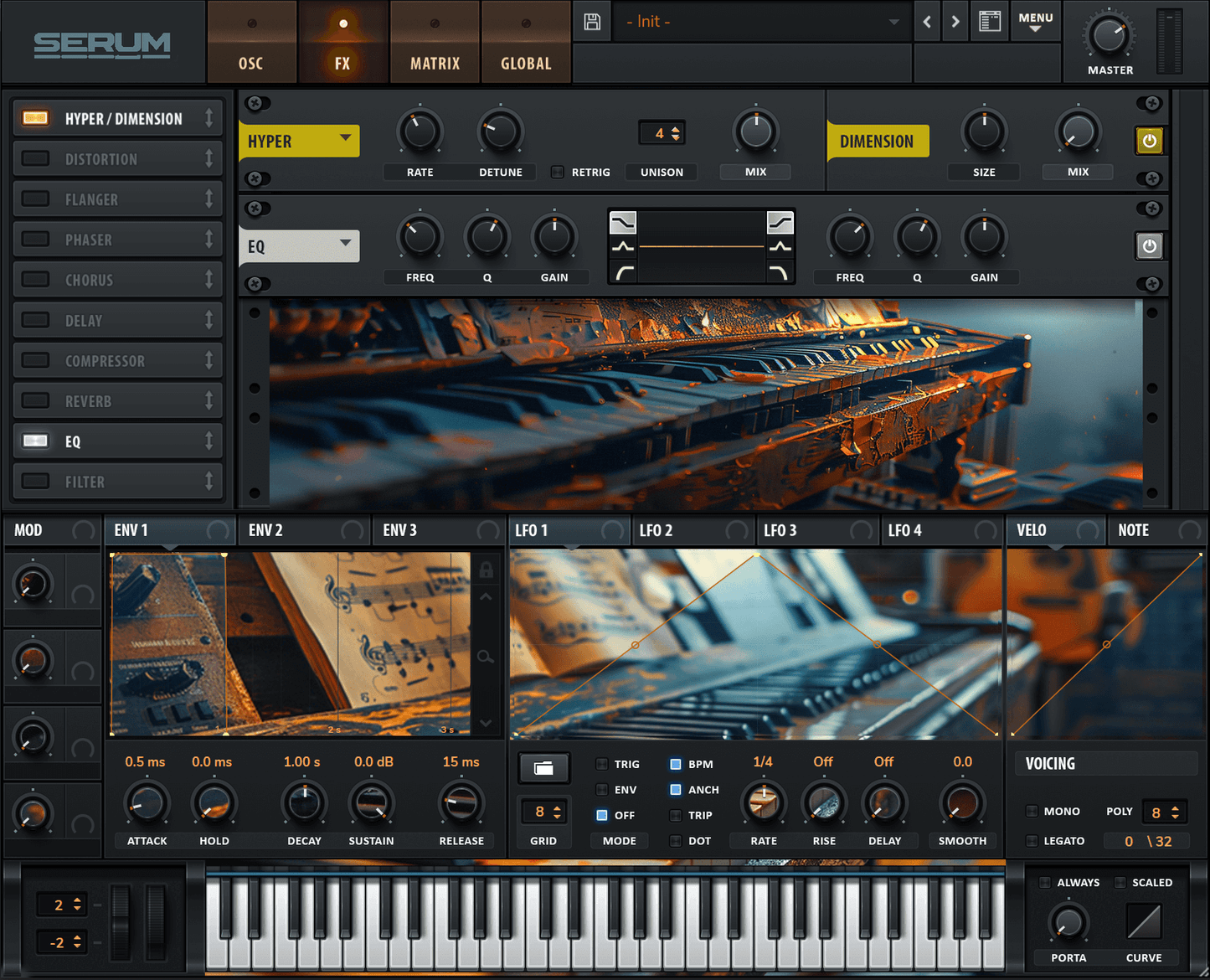Click the LFO 1 waveform display
The image size is (1210, 980).
pyautogui.click(x=756, y=643)
